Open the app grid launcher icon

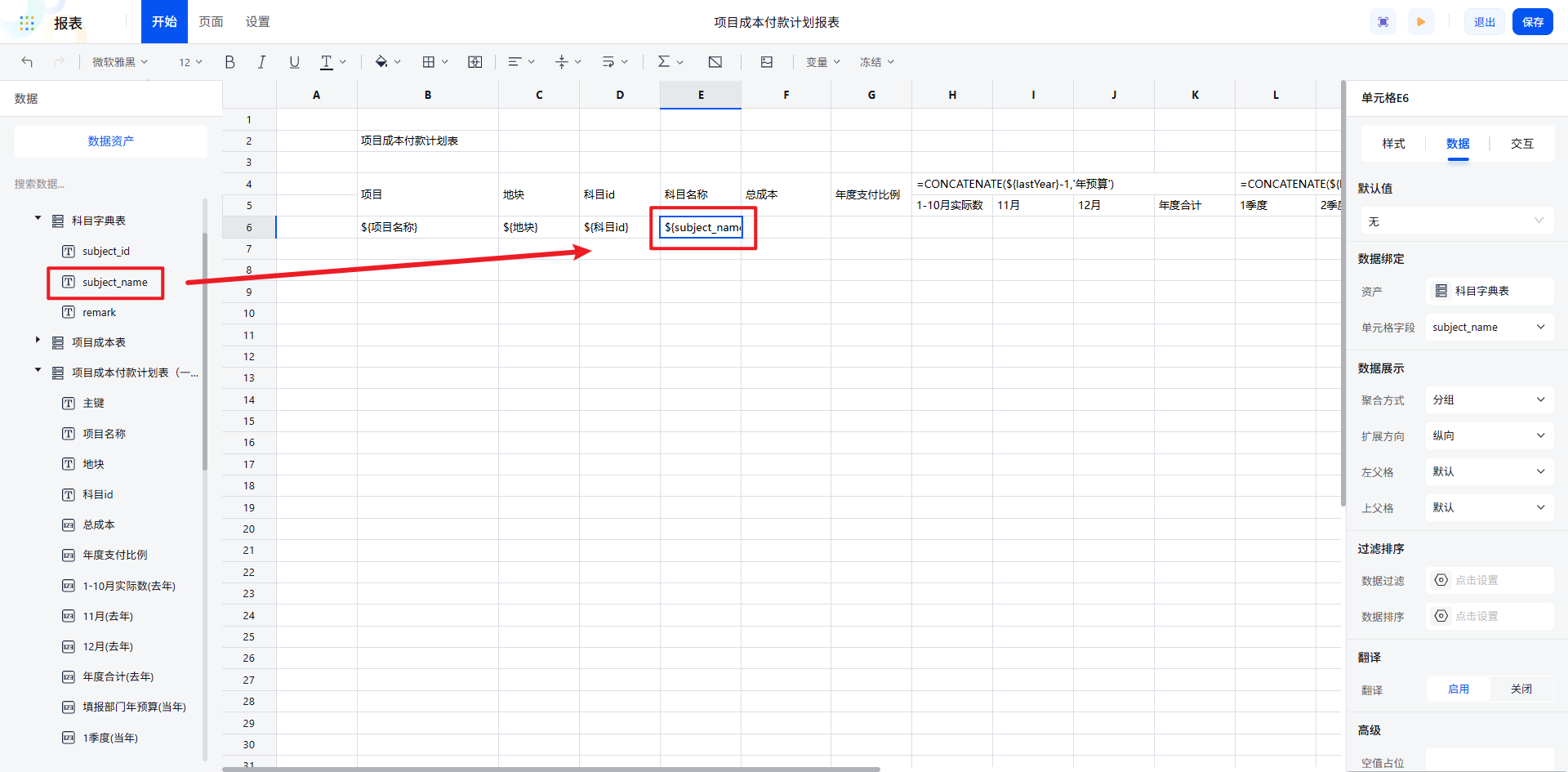[27, 23]
